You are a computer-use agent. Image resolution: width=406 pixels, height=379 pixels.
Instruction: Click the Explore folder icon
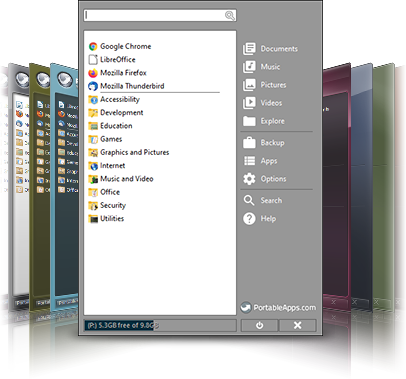tap(249, 121)
